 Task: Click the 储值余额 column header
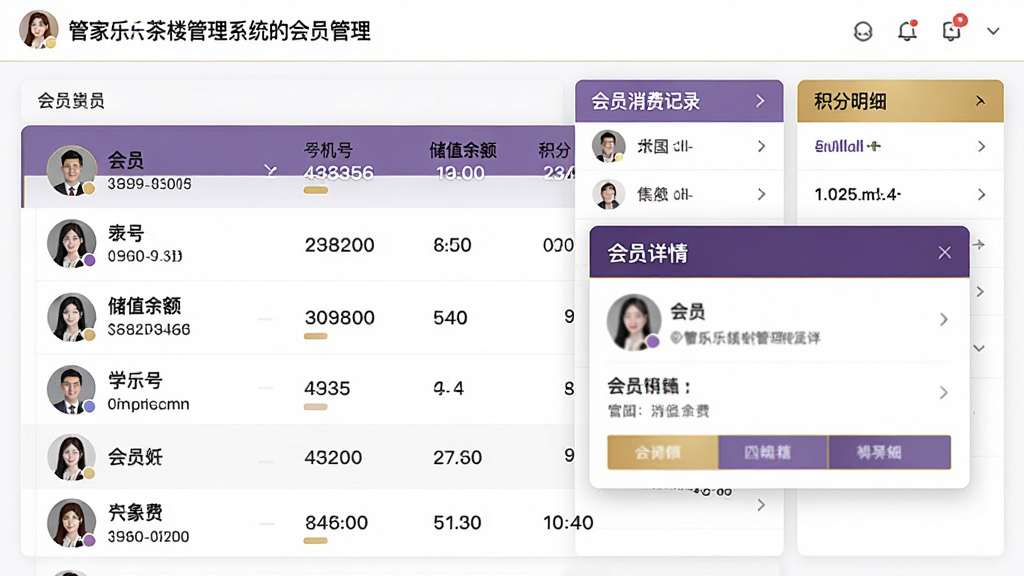click(x=463, y=151)
